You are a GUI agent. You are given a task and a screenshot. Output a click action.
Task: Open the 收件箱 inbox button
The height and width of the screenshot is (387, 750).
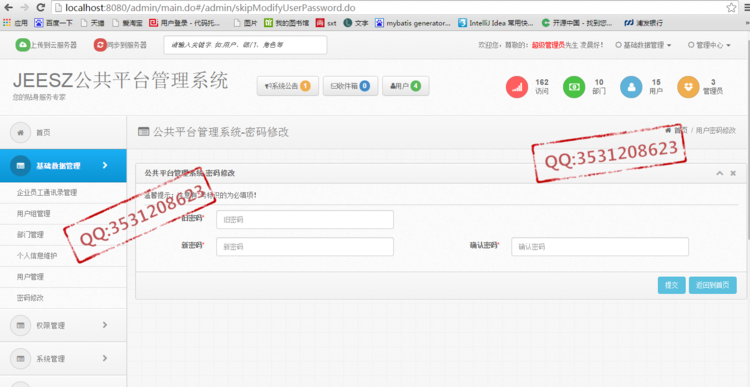click(350, 86)
